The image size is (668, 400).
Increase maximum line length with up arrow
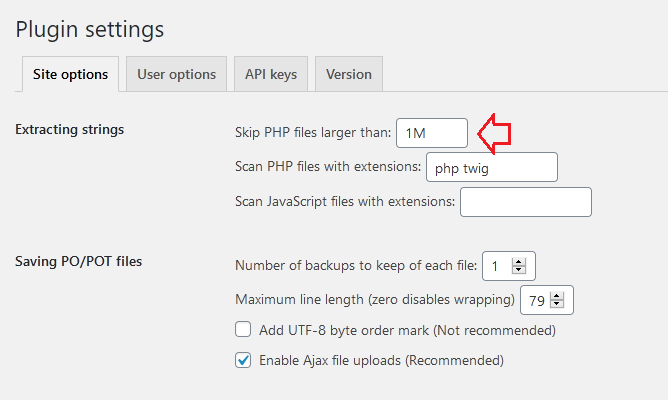pyautogui.click(x=557, y=296)
